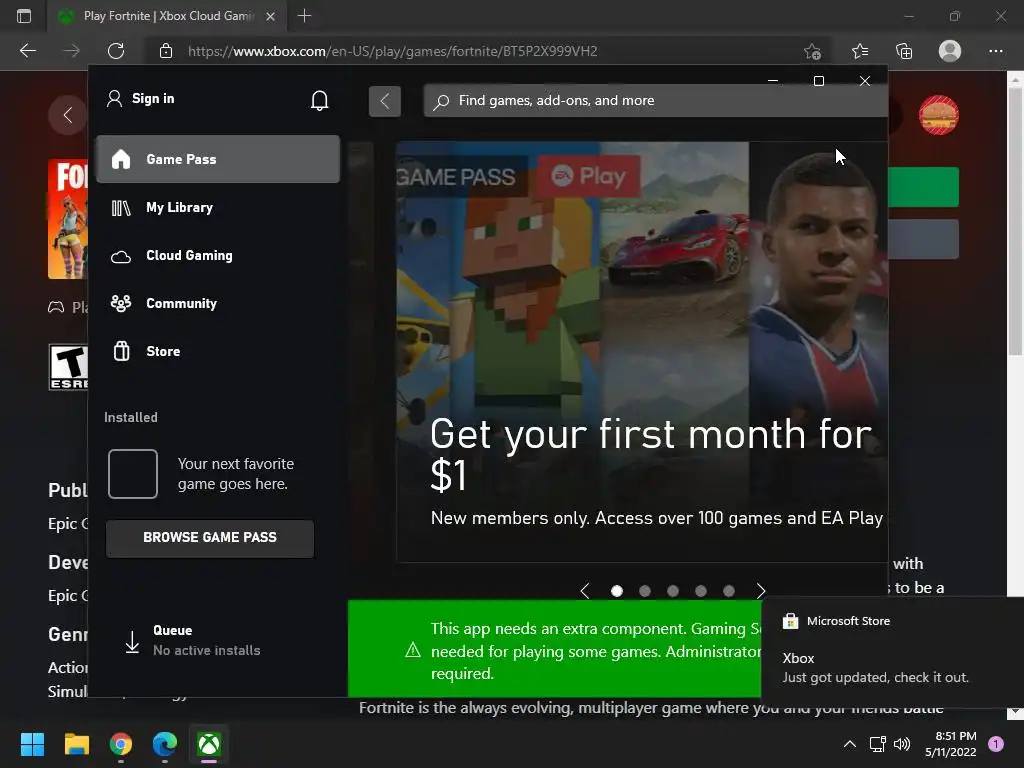Viewport: 1024px width, 768px height.
Task: Select the third carousel page dot
Action: 673,591
